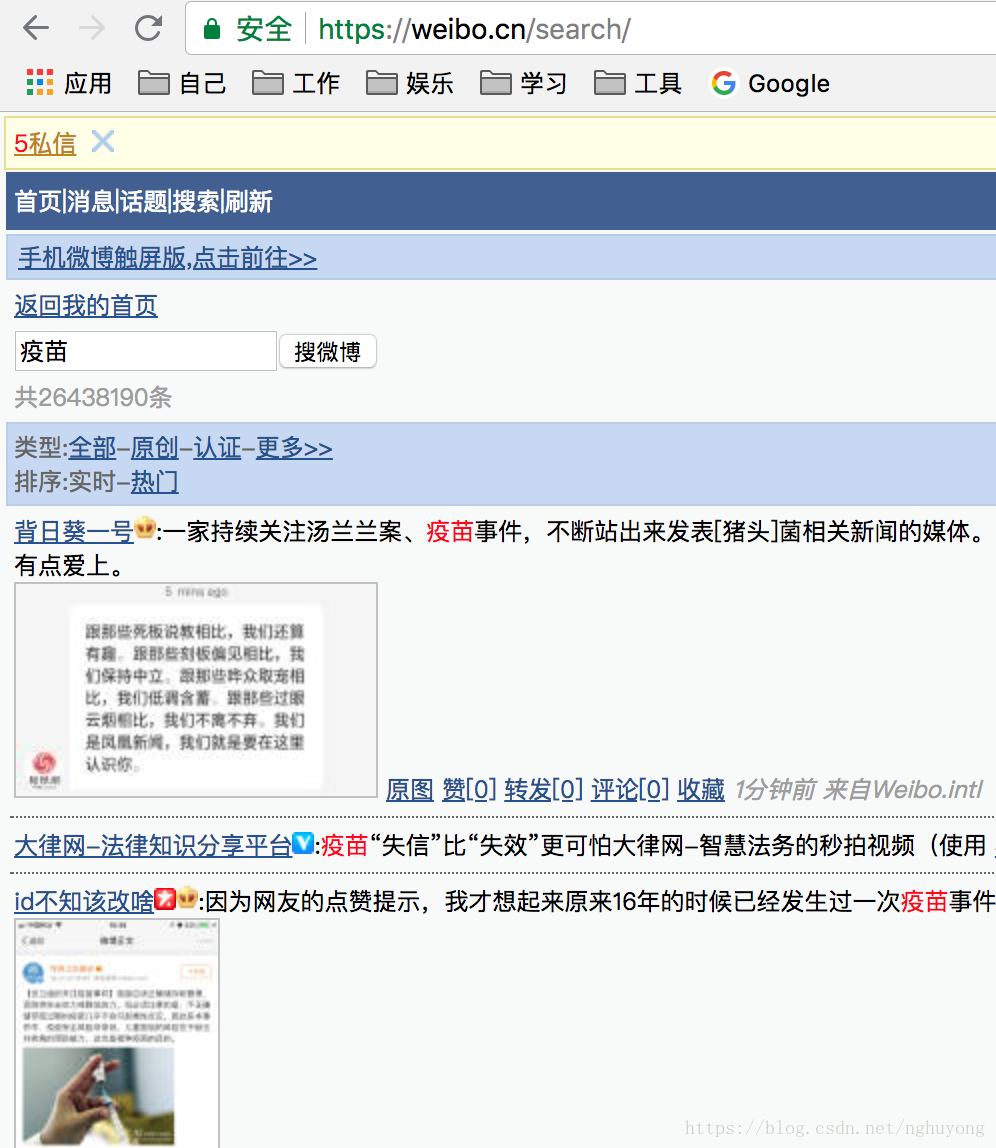
Task: Go to 首页 in navigation bar
Action: click(x=38, y=201)
